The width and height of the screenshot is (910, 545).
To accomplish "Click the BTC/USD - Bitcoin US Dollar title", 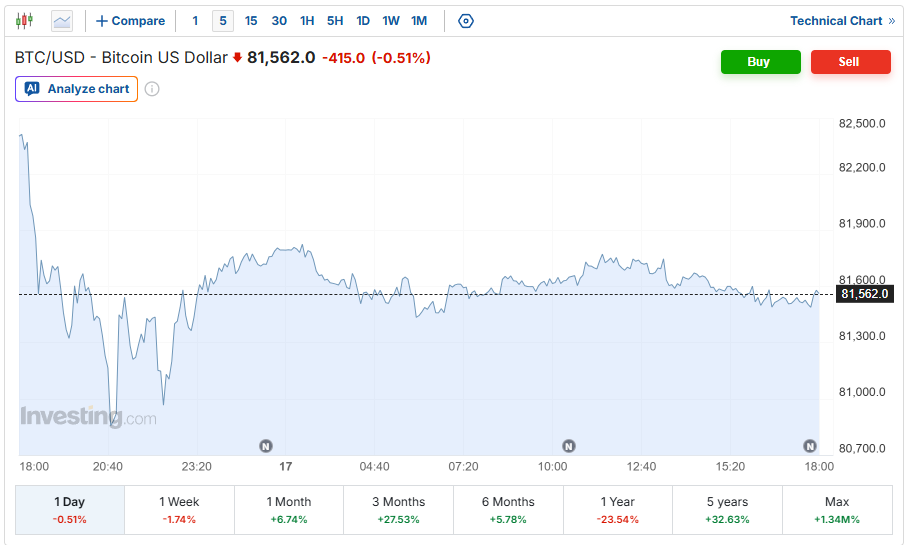I will tap(121, 57).
